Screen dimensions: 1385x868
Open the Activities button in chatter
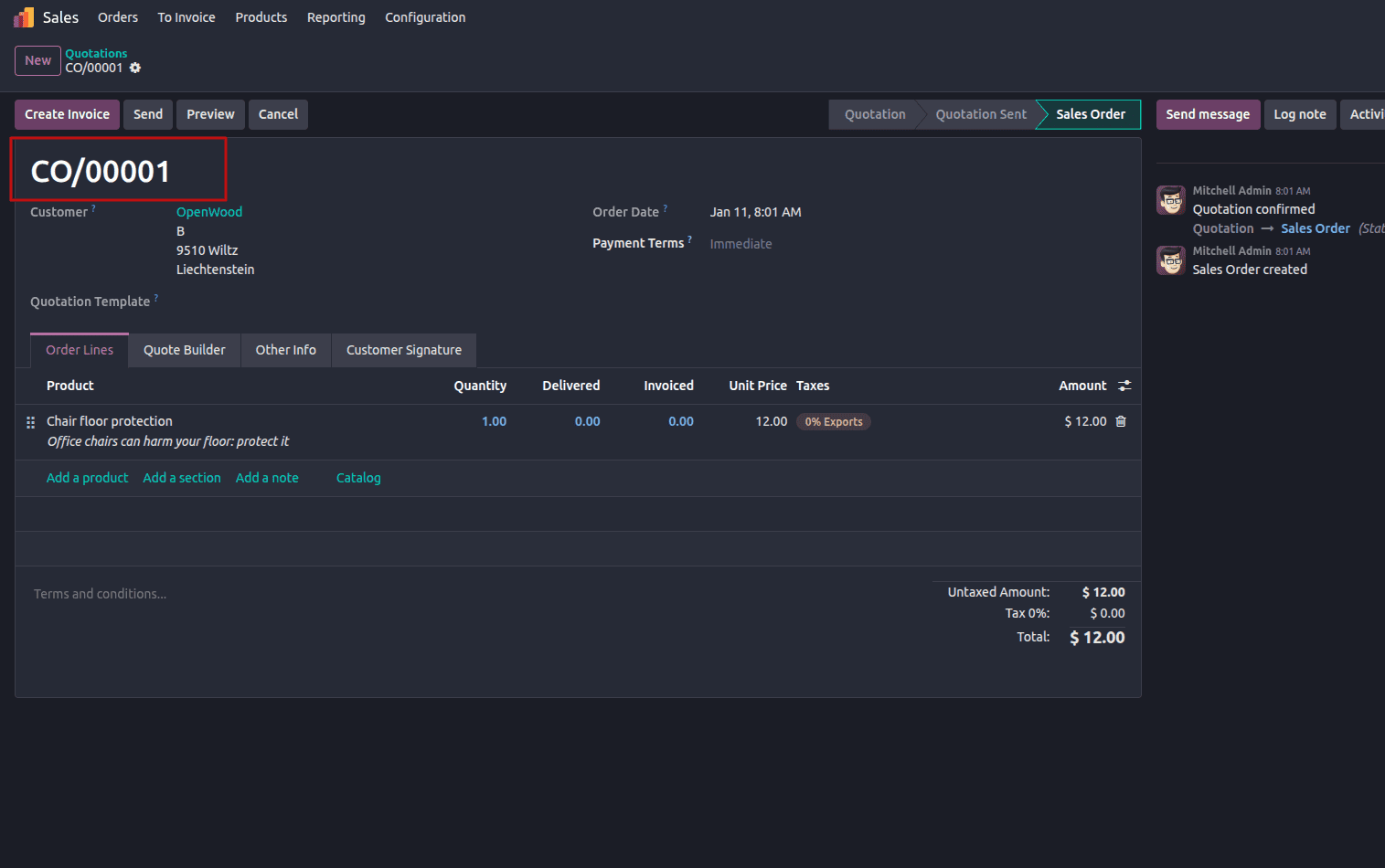[x=1363, y=114]
